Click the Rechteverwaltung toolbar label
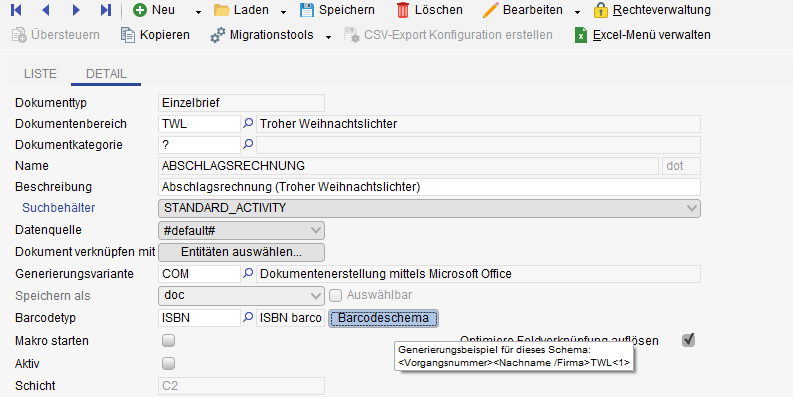 tap(662, 10)
